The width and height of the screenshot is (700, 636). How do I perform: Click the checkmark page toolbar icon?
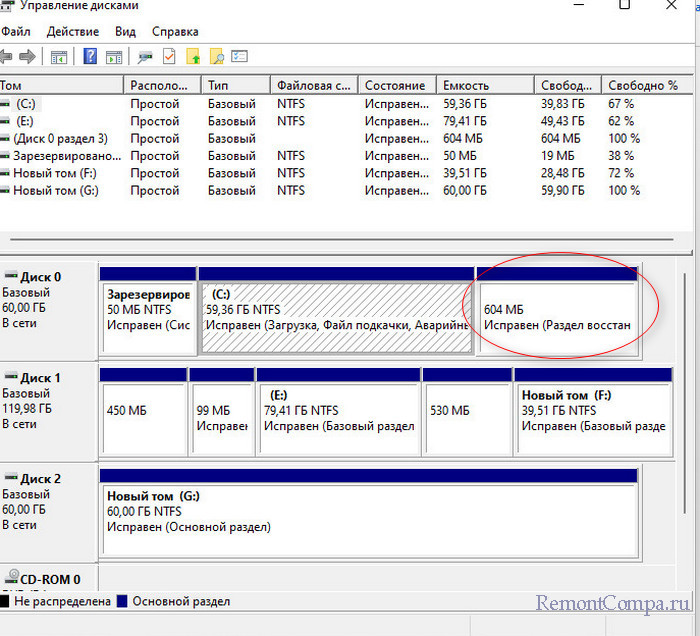(169, 57)
